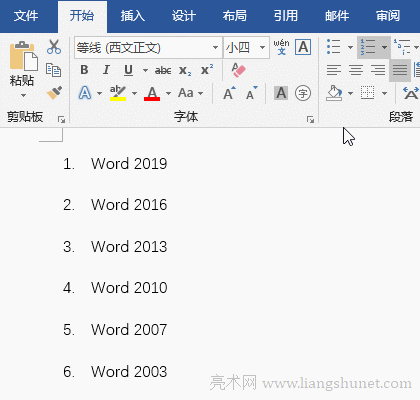
Task: Open the 剪贴板 dialog launcher
Action: [x=61, y=119]
